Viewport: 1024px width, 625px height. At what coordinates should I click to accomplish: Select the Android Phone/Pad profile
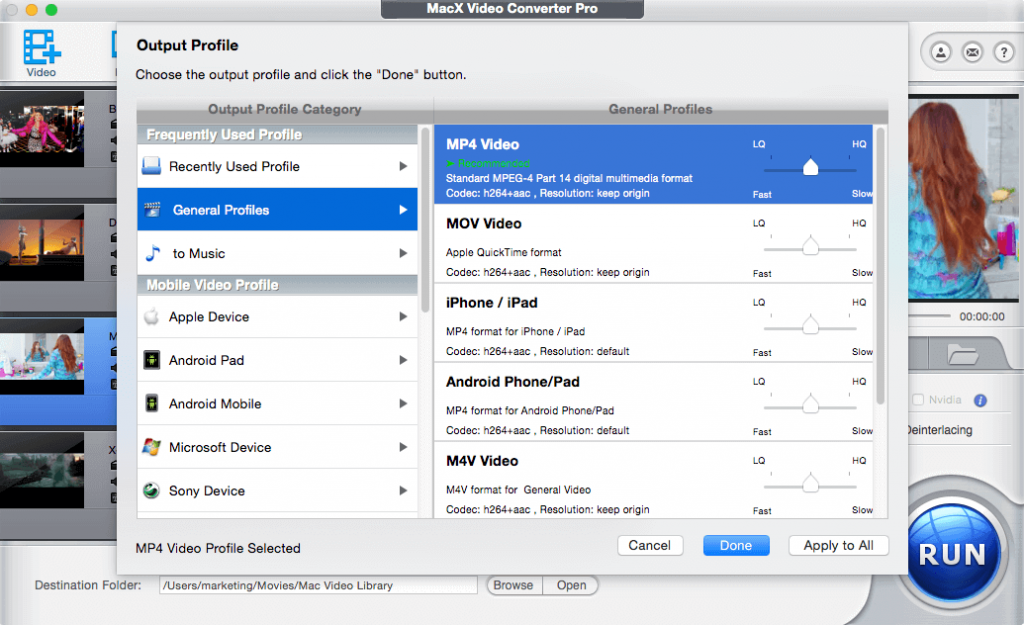tap(653, 402)
